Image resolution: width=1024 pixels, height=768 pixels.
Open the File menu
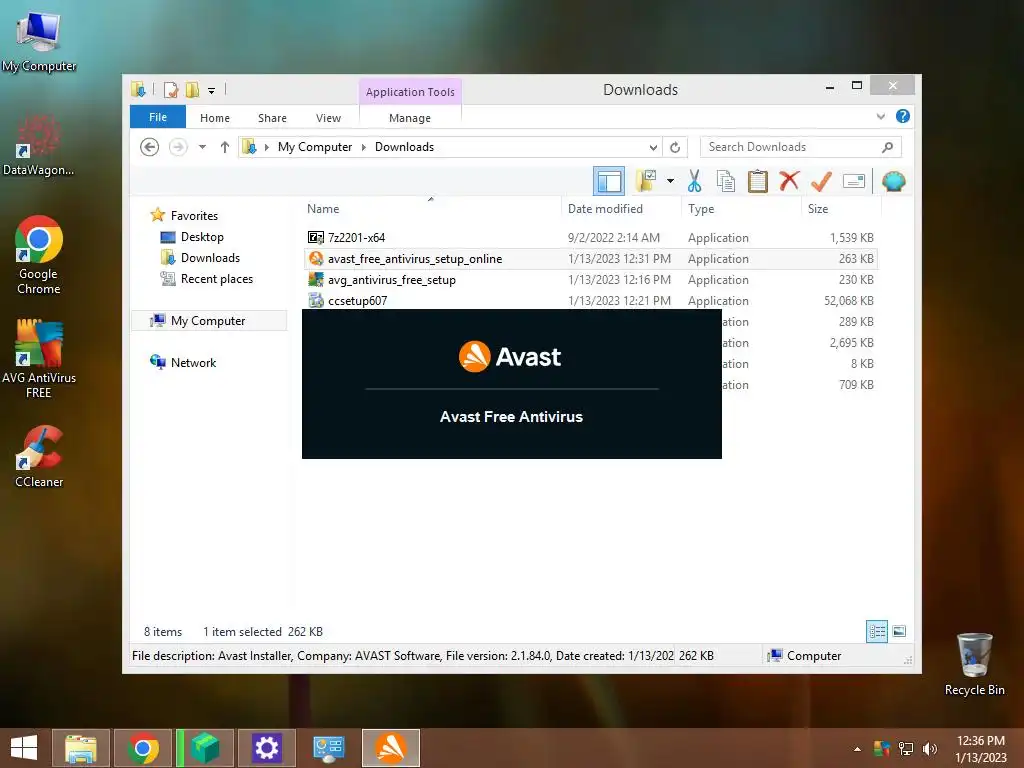[158, 117]
